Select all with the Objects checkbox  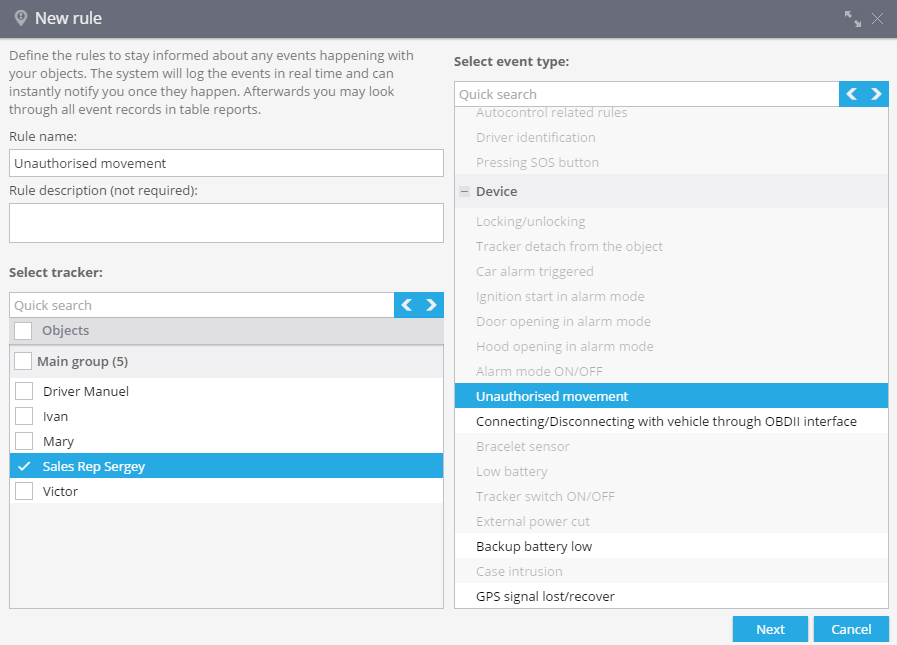coord(23,330)
